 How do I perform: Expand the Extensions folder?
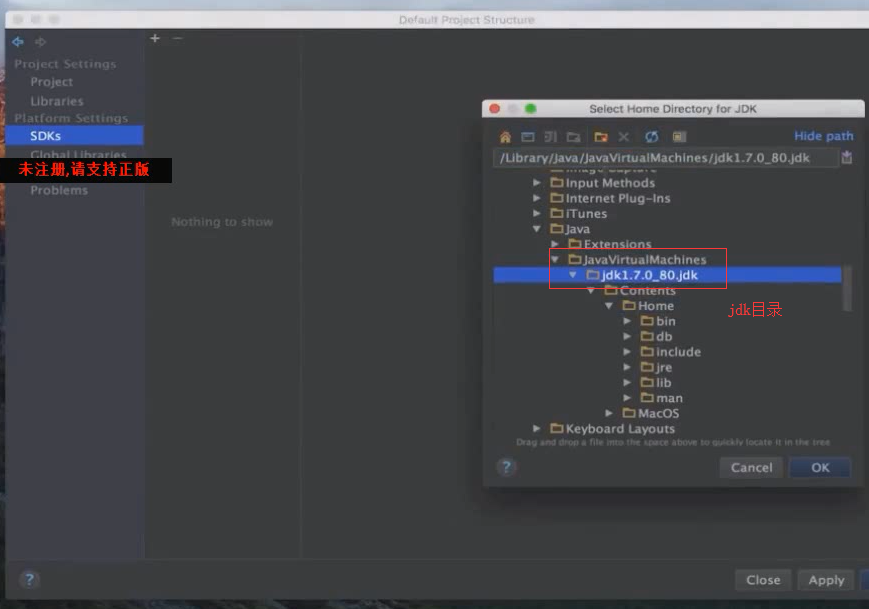tap(555, 244)
